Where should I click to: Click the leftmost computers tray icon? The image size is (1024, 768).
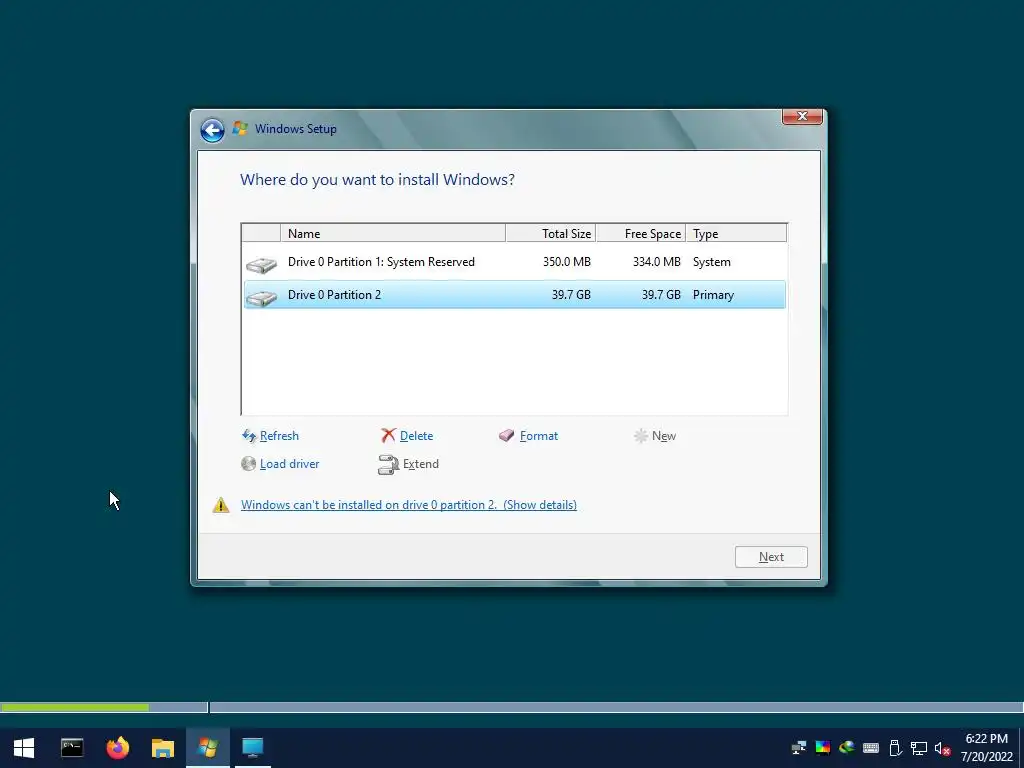799,748
